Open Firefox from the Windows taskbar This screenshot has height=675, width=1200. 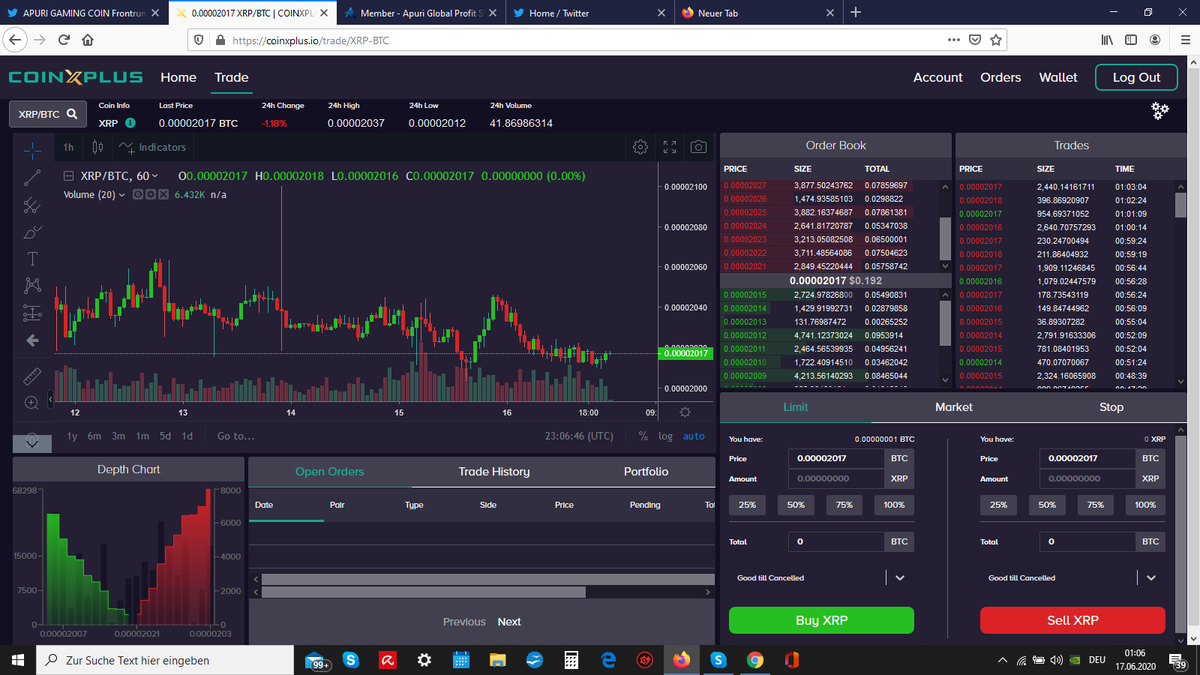click(x=682, y=660)
